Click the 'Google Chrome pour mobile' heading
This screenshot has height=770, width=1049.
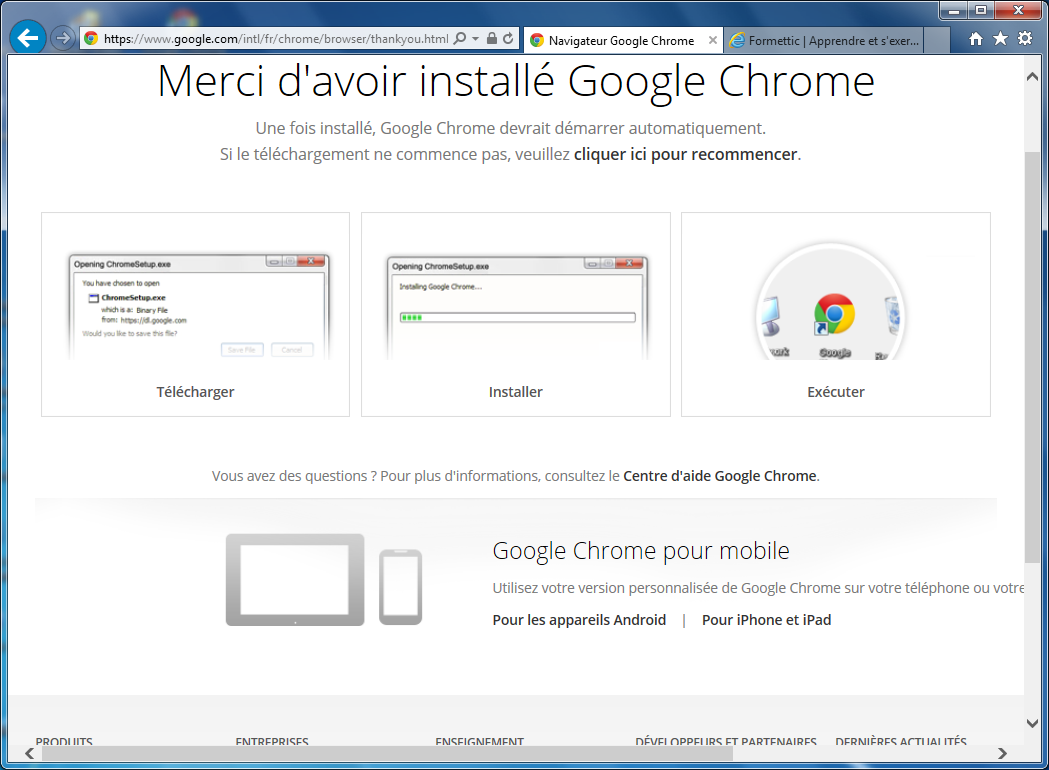click(x=641, y=551)
